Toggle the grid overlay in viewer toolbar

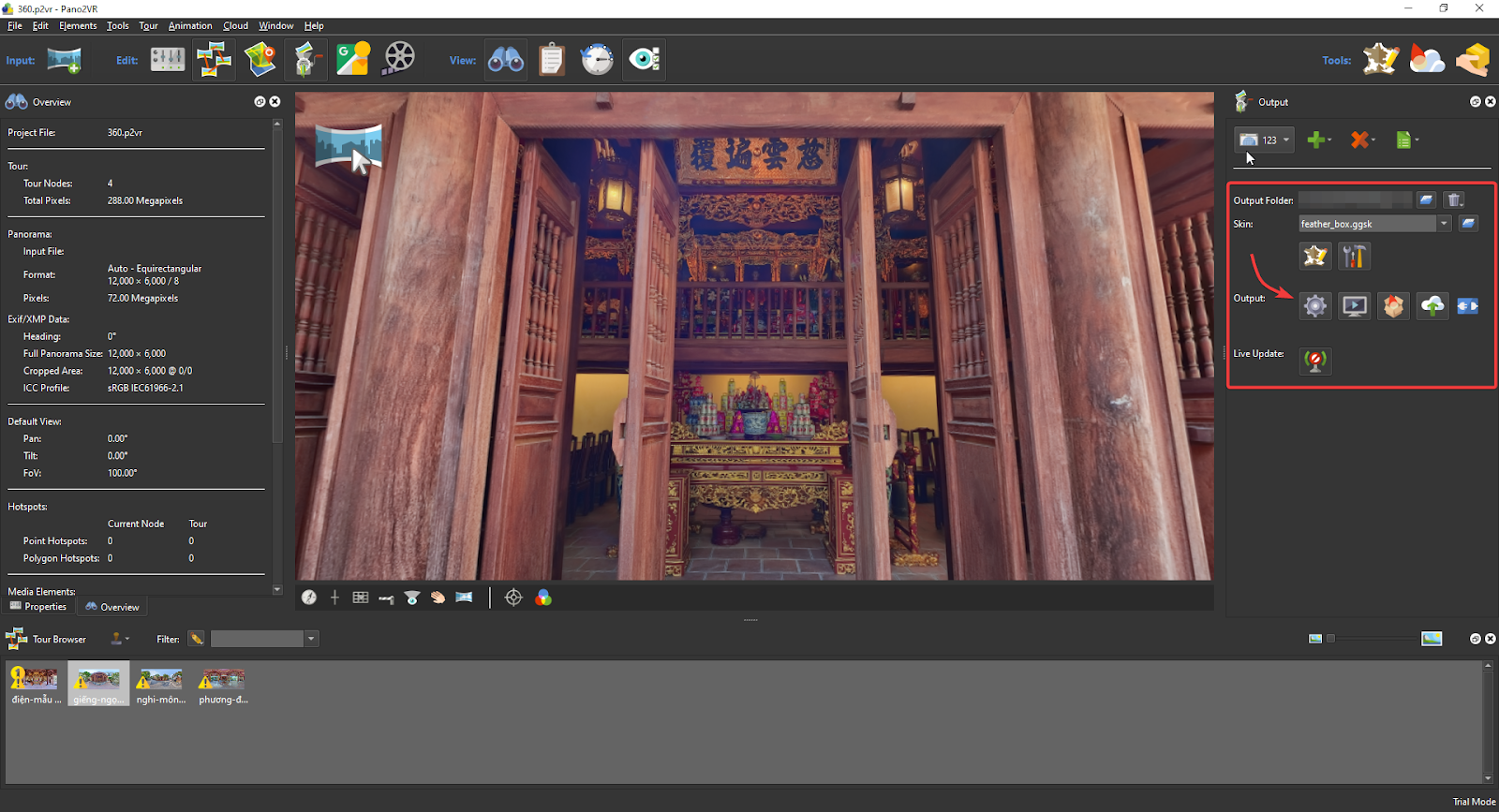[x=361, y=598]
